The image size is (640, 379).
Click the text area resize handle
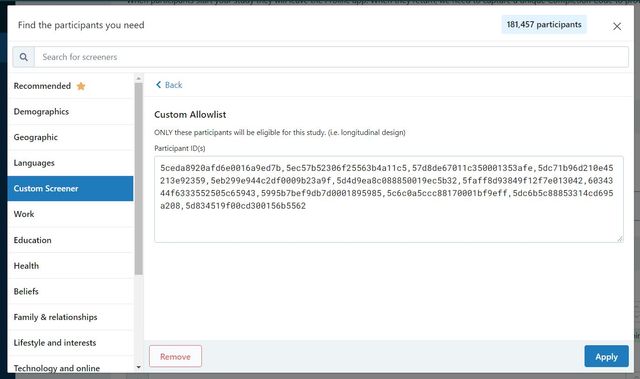click(x=620, y=239)
